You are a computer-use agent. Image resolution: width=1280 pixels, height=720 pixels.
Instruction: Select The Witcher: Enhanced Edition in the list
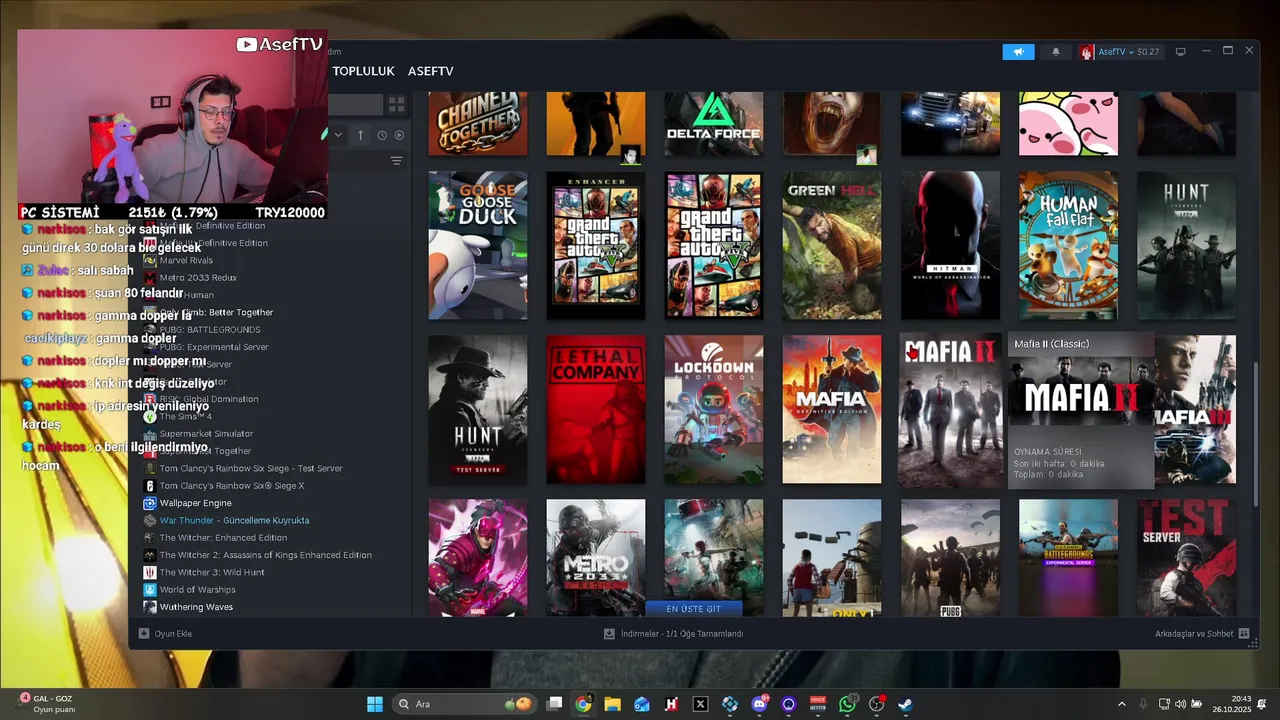tap(223, 537)
